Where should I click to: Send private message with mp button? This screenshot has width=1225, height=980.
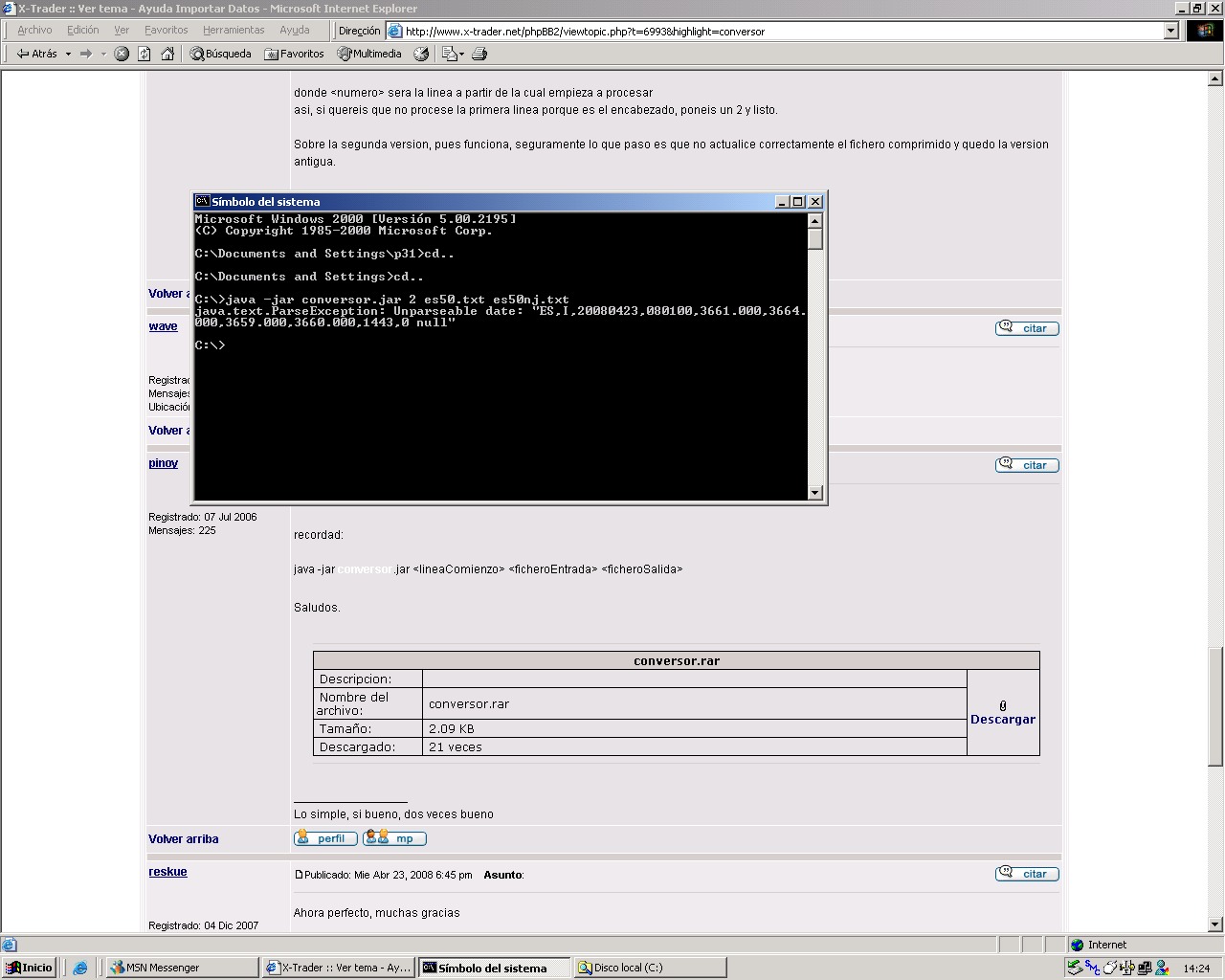coord(394,838)
